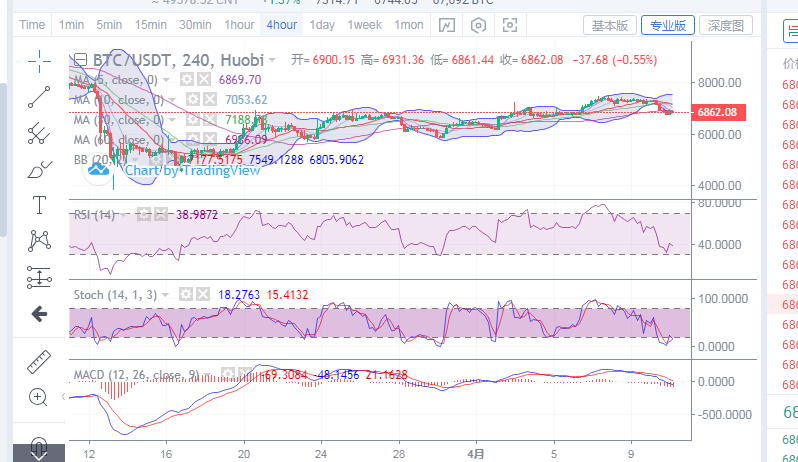Expand MA (5, close, 0) dropdown arrow
Screen dimensions: 798x462
click(x=166, y=80)
